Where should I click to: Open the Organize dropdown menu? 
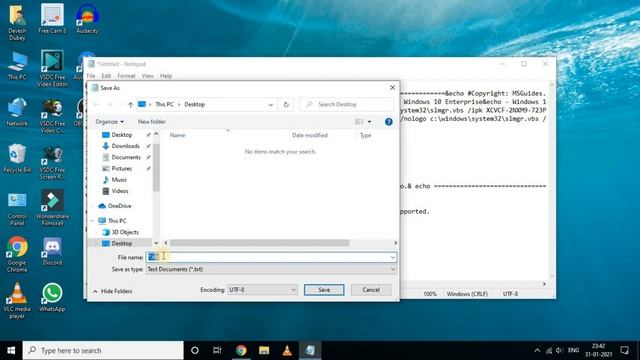pos(109,122)
